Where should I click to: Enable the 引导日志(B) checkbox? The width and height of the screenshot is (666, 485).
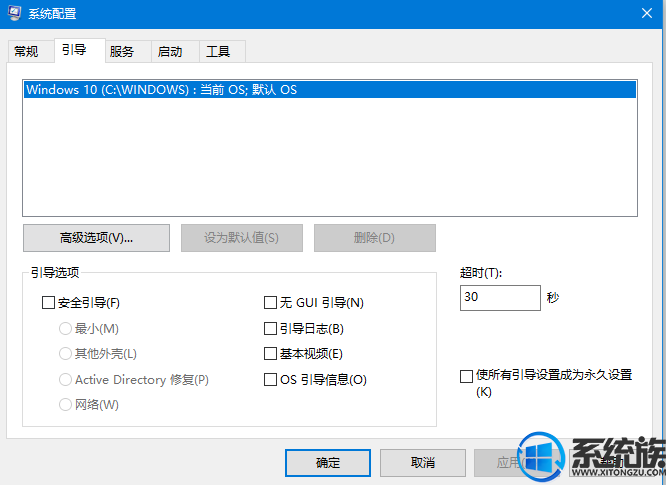pos(270,329)
